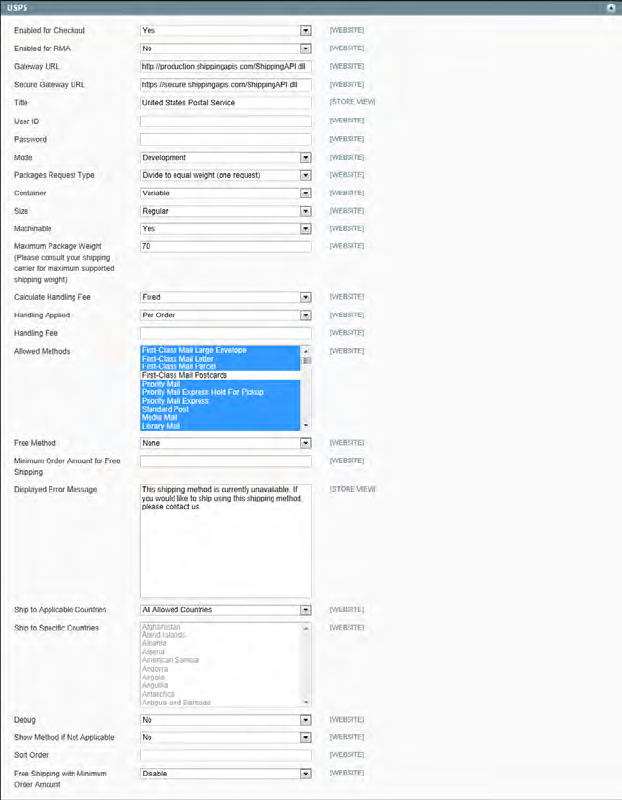Select First-Class Mail Parcel method
This screenshot has height=800, width=622.
[x=220, y=366]
